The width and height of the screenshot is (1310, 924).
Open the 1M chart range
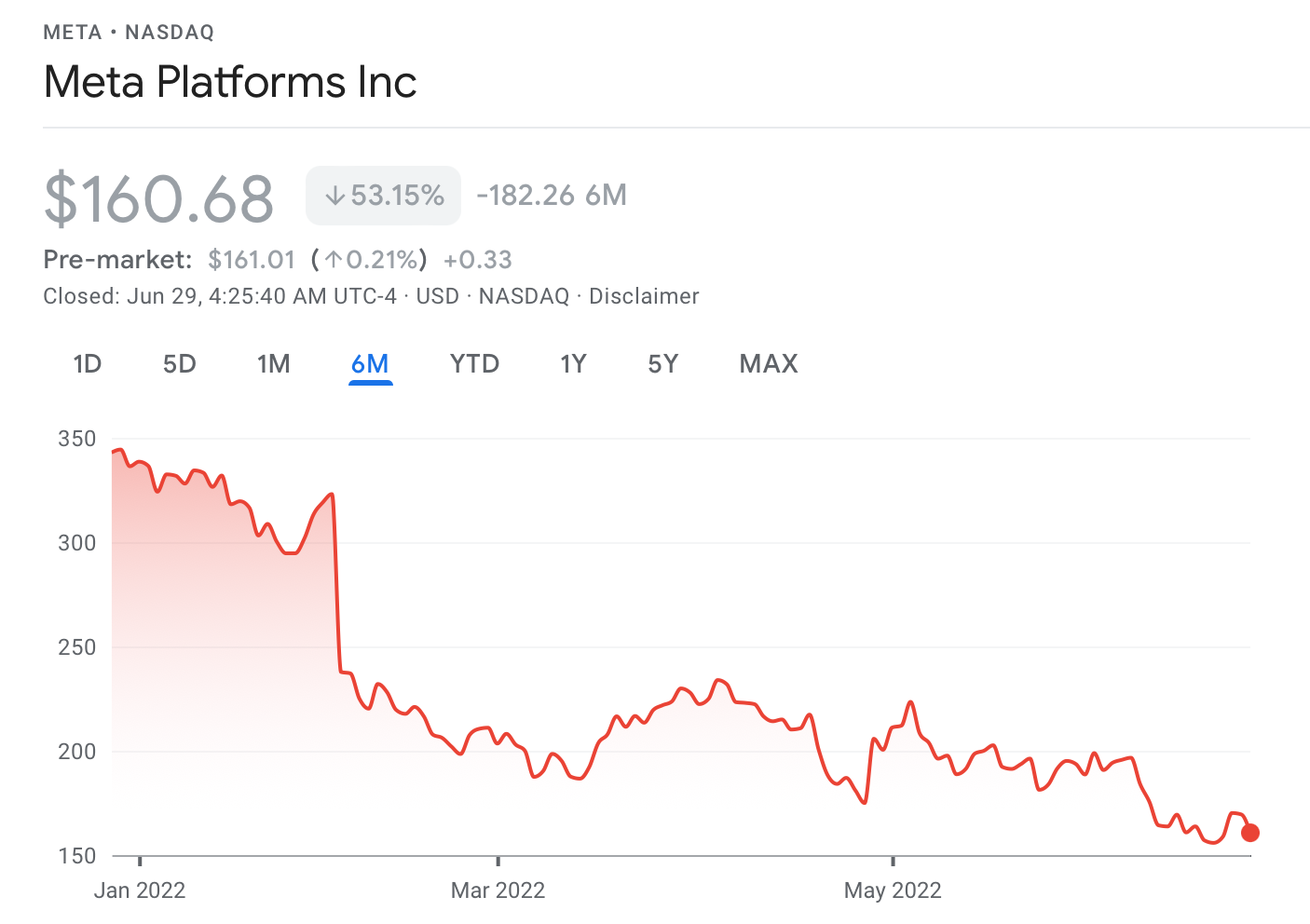click(274, 363)
